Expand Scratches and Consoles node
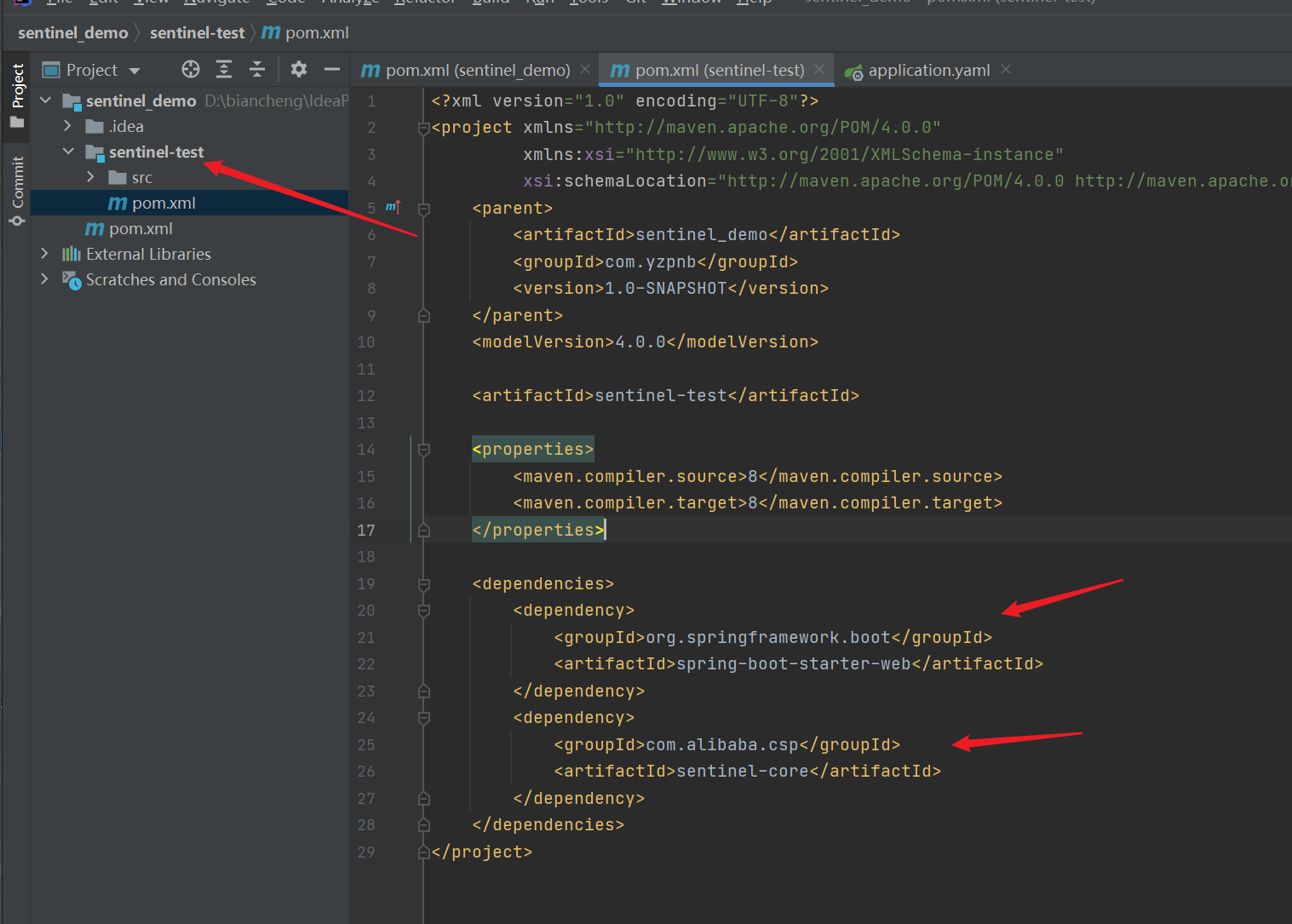The image size is (1292, 924). [45, 279]
